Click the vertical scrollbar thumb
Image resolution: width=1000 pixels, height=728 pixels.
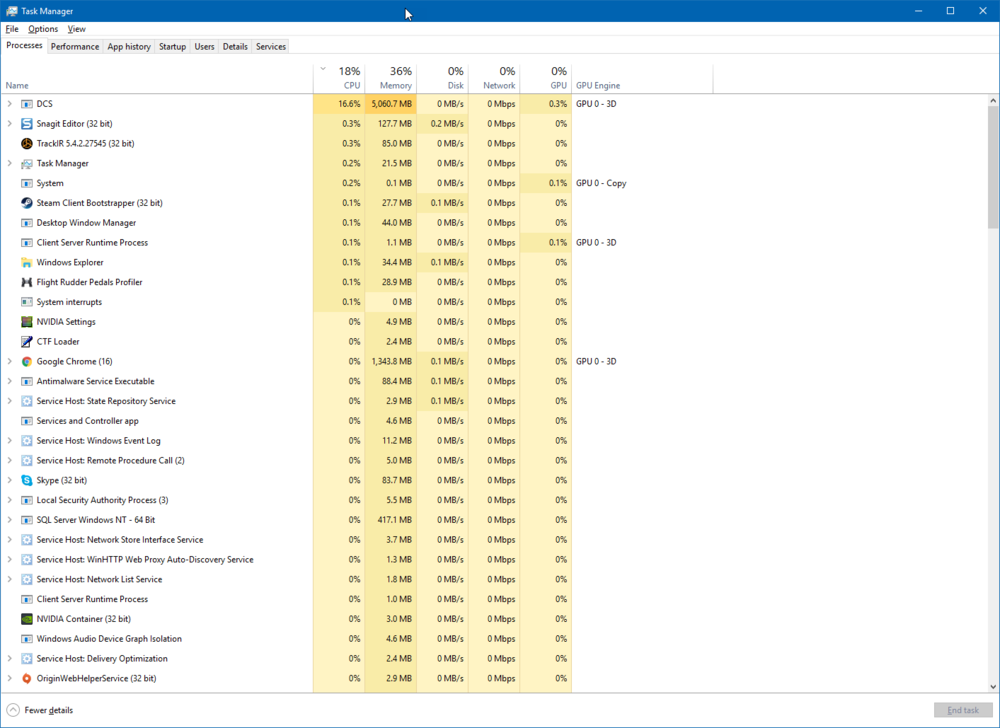993,167
